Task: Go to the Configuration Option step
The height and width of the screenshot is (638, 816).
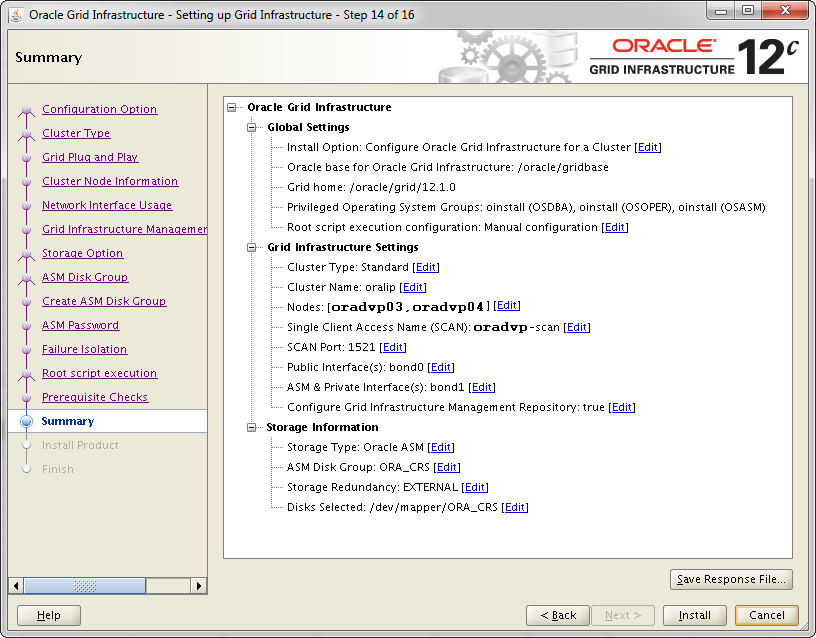Action: pos(99,109)
